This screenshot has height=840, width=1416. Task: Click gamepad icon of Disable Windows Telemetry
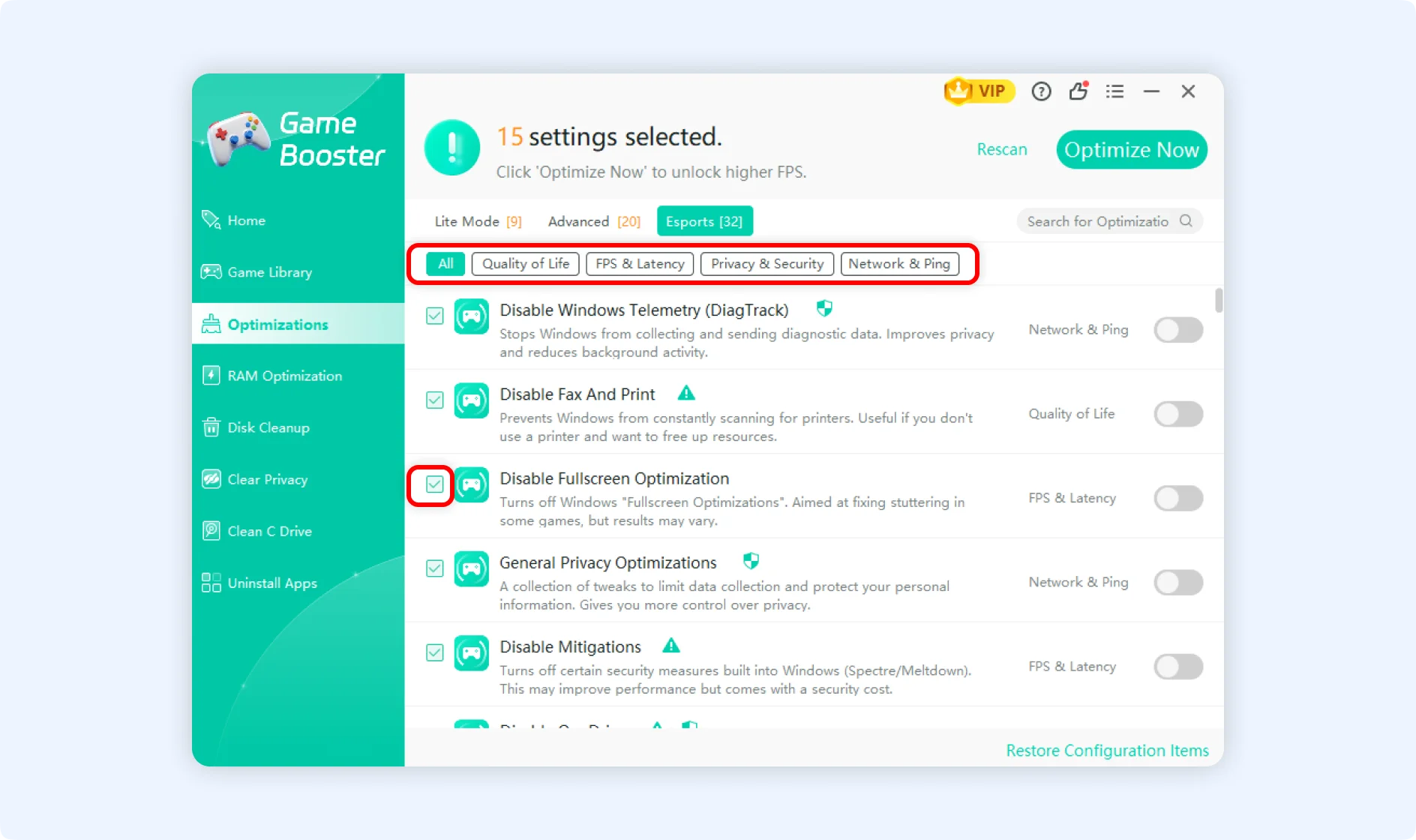471,316
